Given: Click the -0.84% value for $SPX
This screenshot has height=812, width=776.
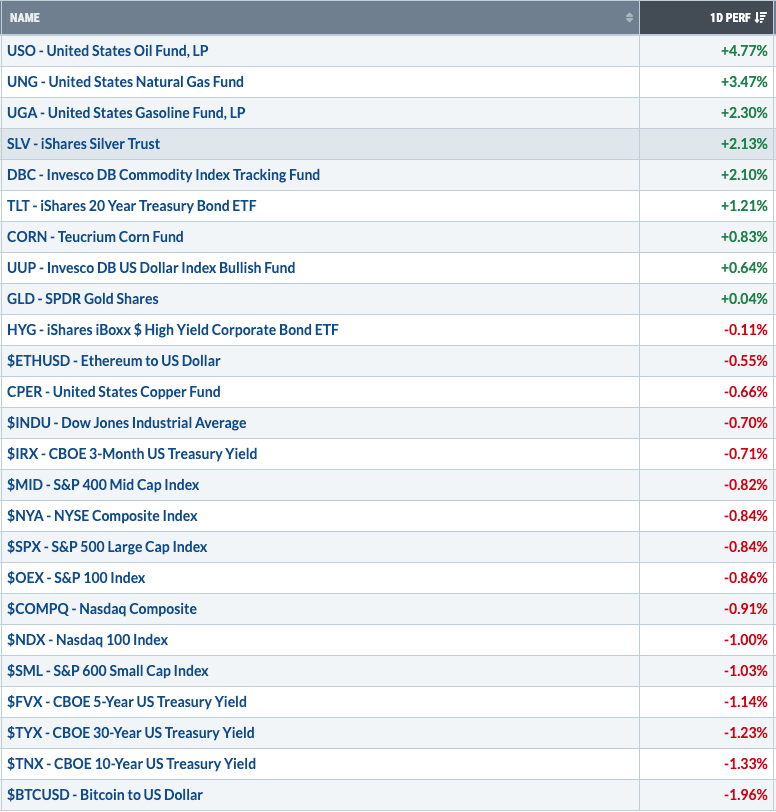Looking at the screenshot, I should point(745,547).
